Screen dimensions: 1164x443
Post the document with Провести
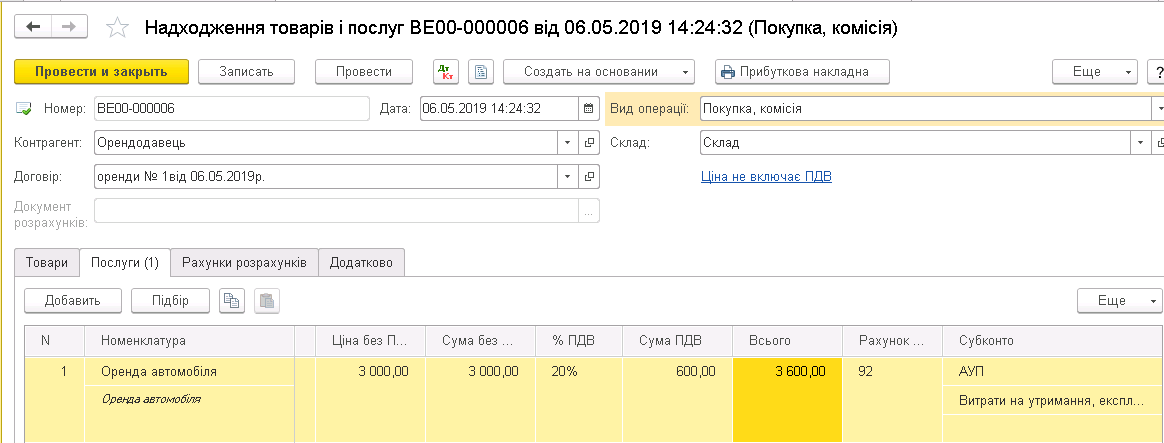coord(364,71)
